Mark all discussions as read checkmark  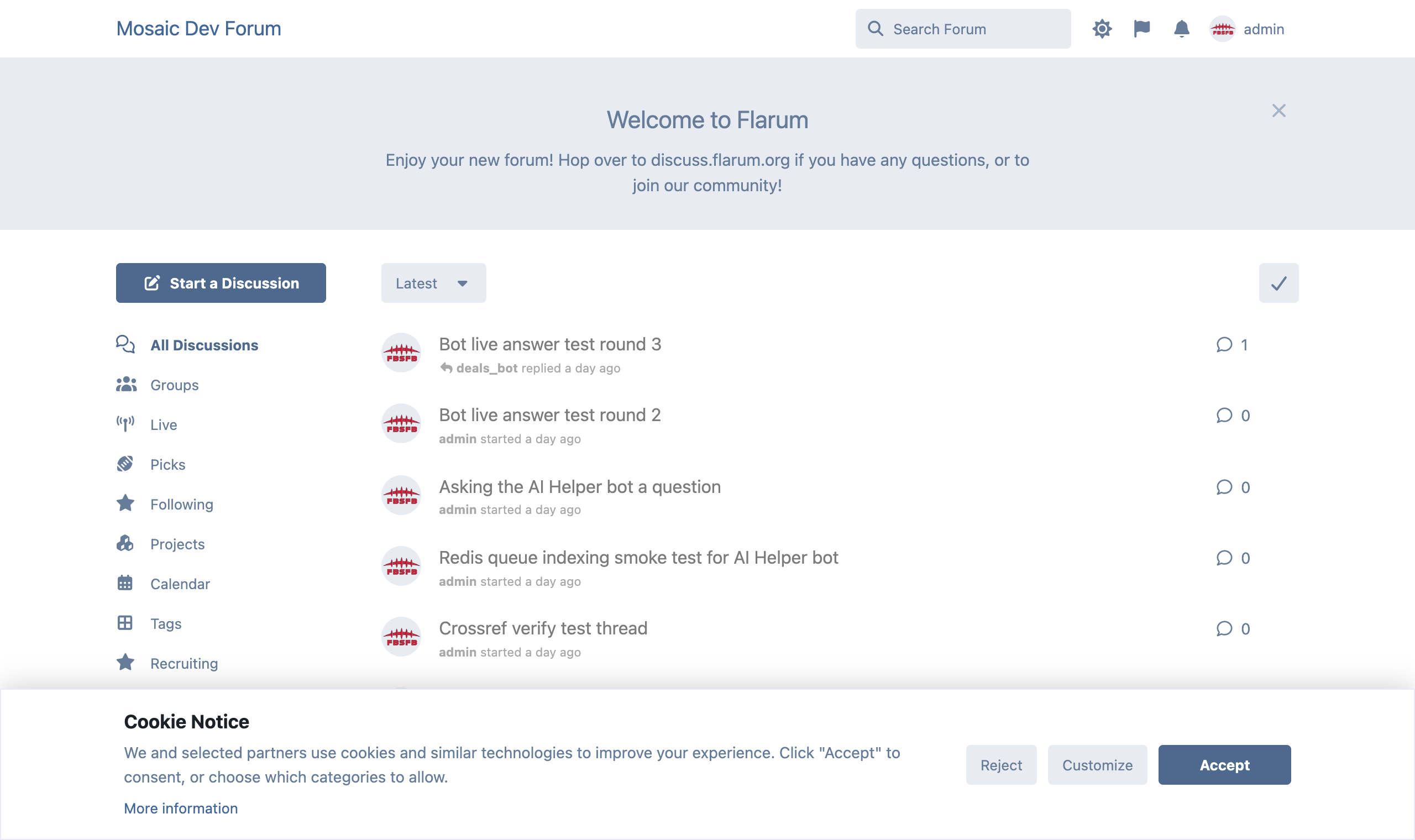pyautogui.click(x=1278, y=283)
